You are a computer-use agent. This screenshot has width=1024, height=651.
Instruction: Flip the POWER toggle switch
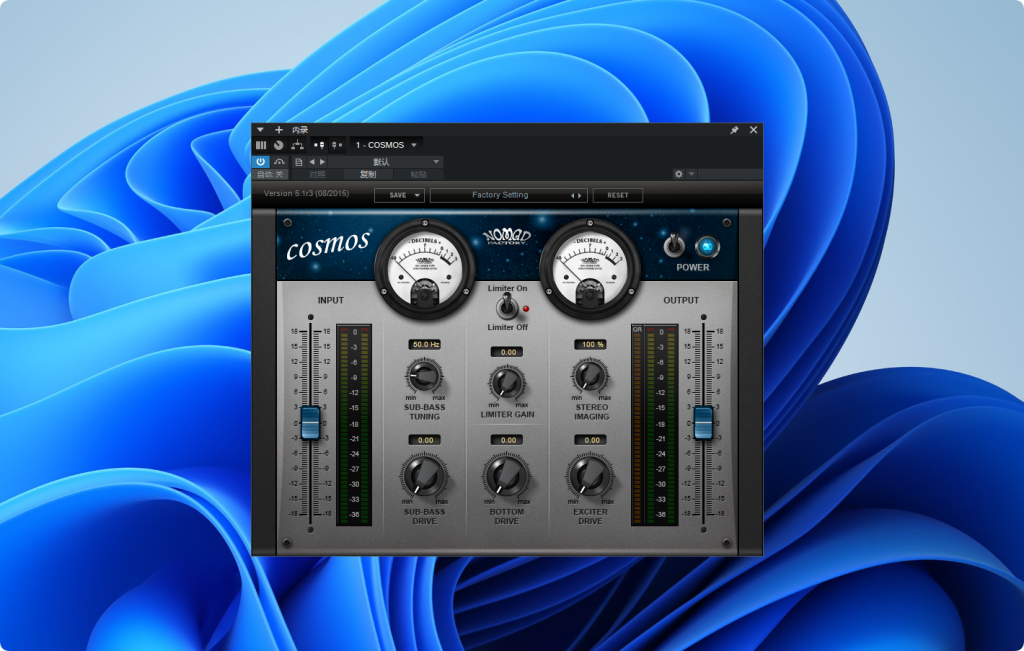674,246
